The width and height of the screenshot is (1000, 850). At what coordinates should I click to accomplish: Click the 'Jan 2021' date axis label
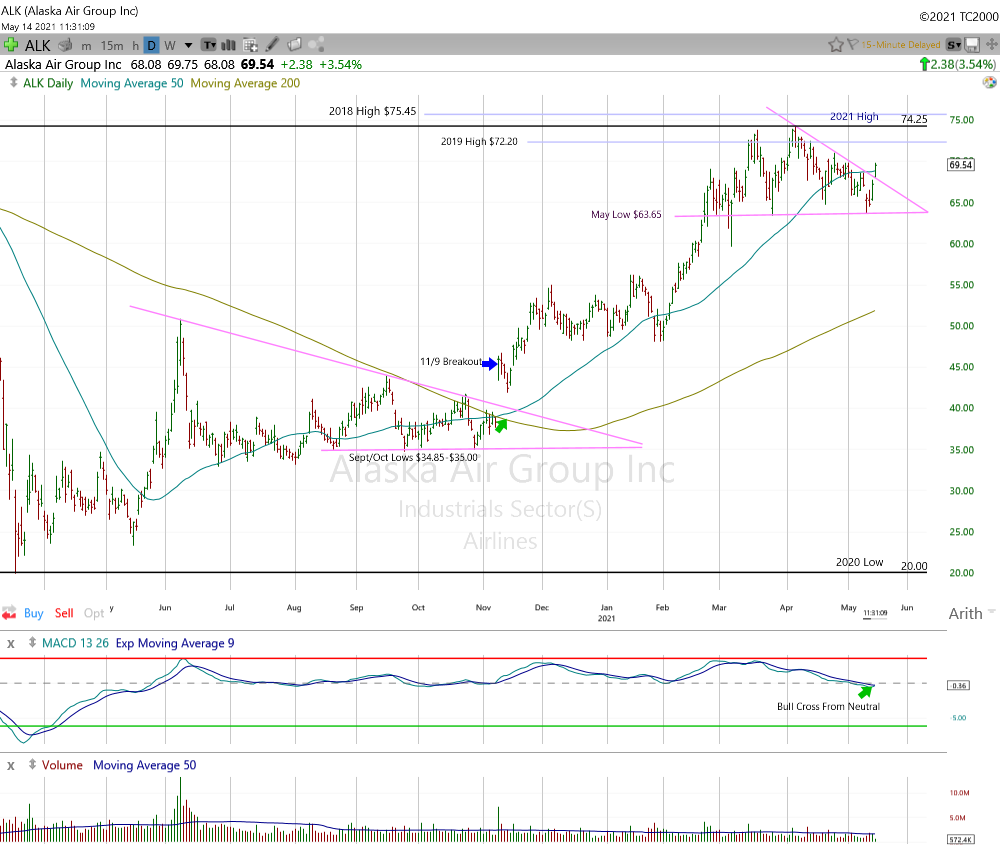click(607, 613)
